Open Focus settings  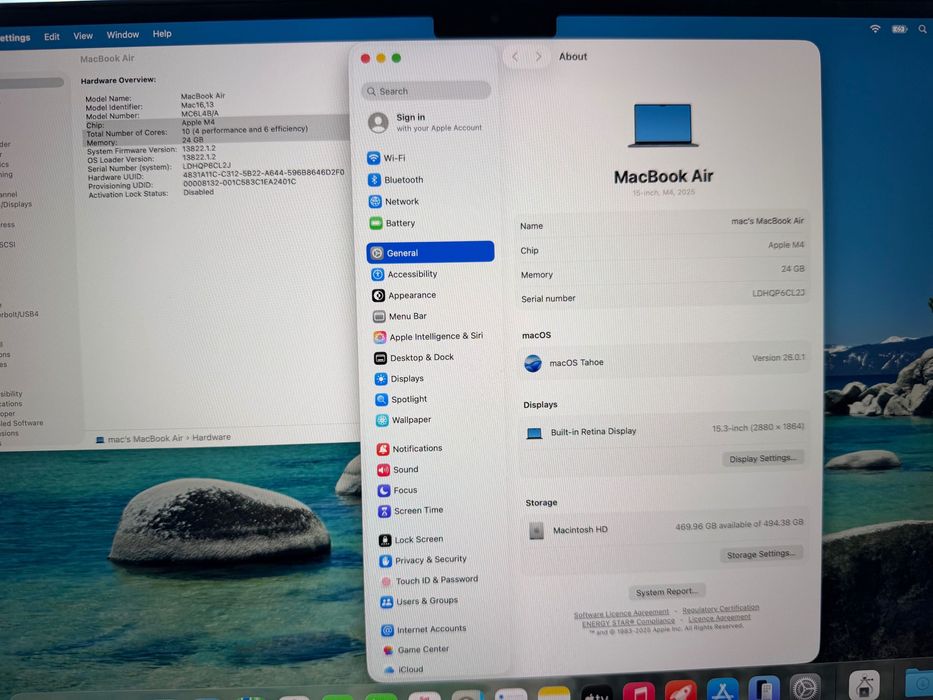pos(398,490)
